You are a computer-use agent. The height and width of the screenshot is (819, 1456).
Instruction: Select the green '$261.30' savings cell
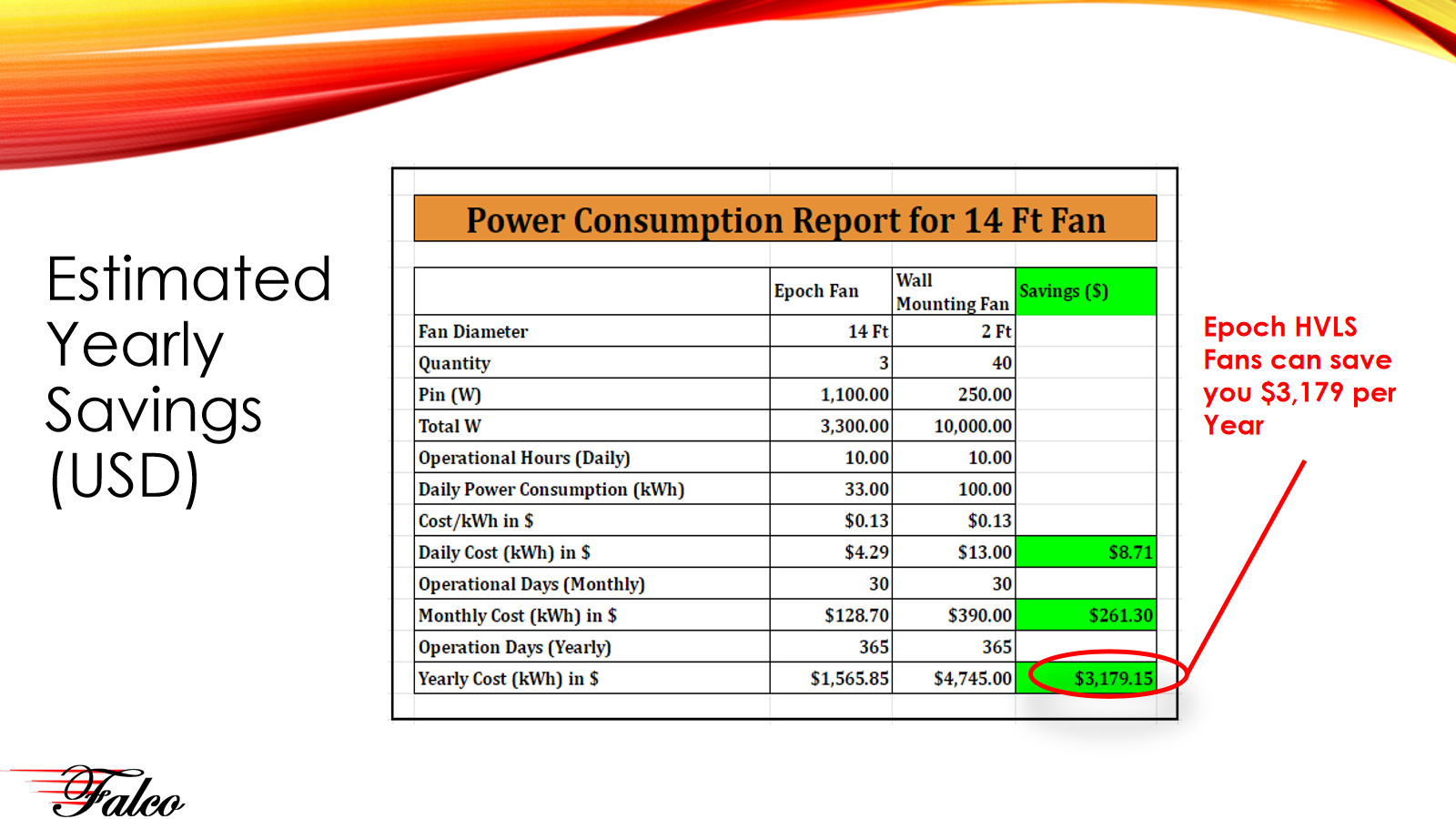[x=1086, y=615]
